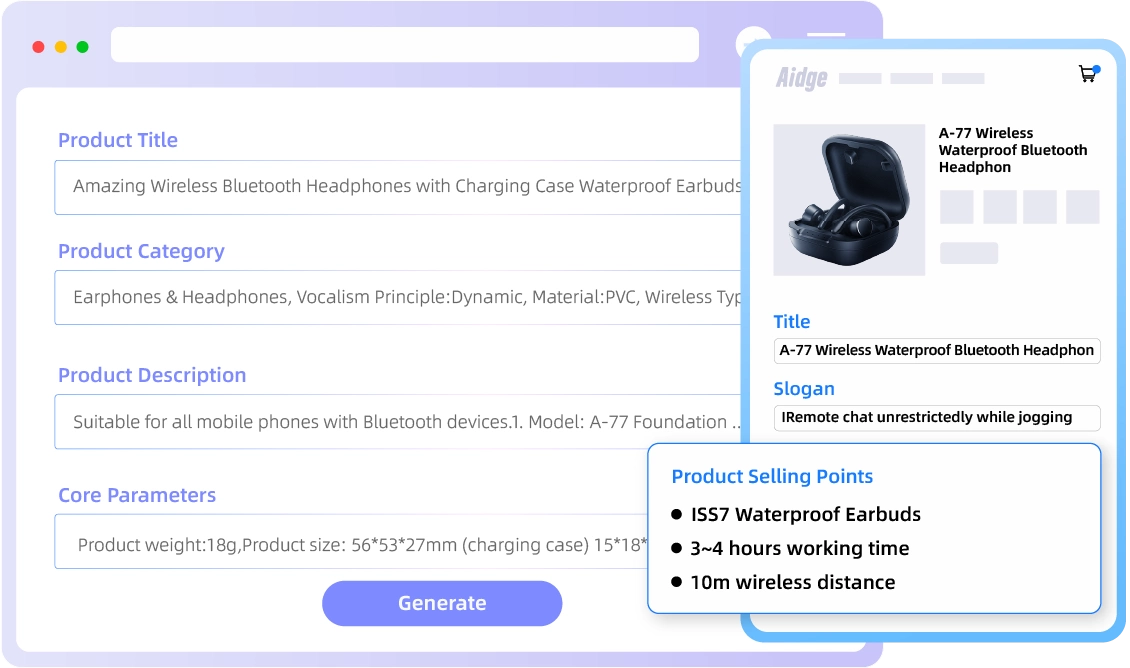Image resolution: width=1130 pixels, height=668 pixels.
Task: Click the browser address bar
Action: pos(405,45)
